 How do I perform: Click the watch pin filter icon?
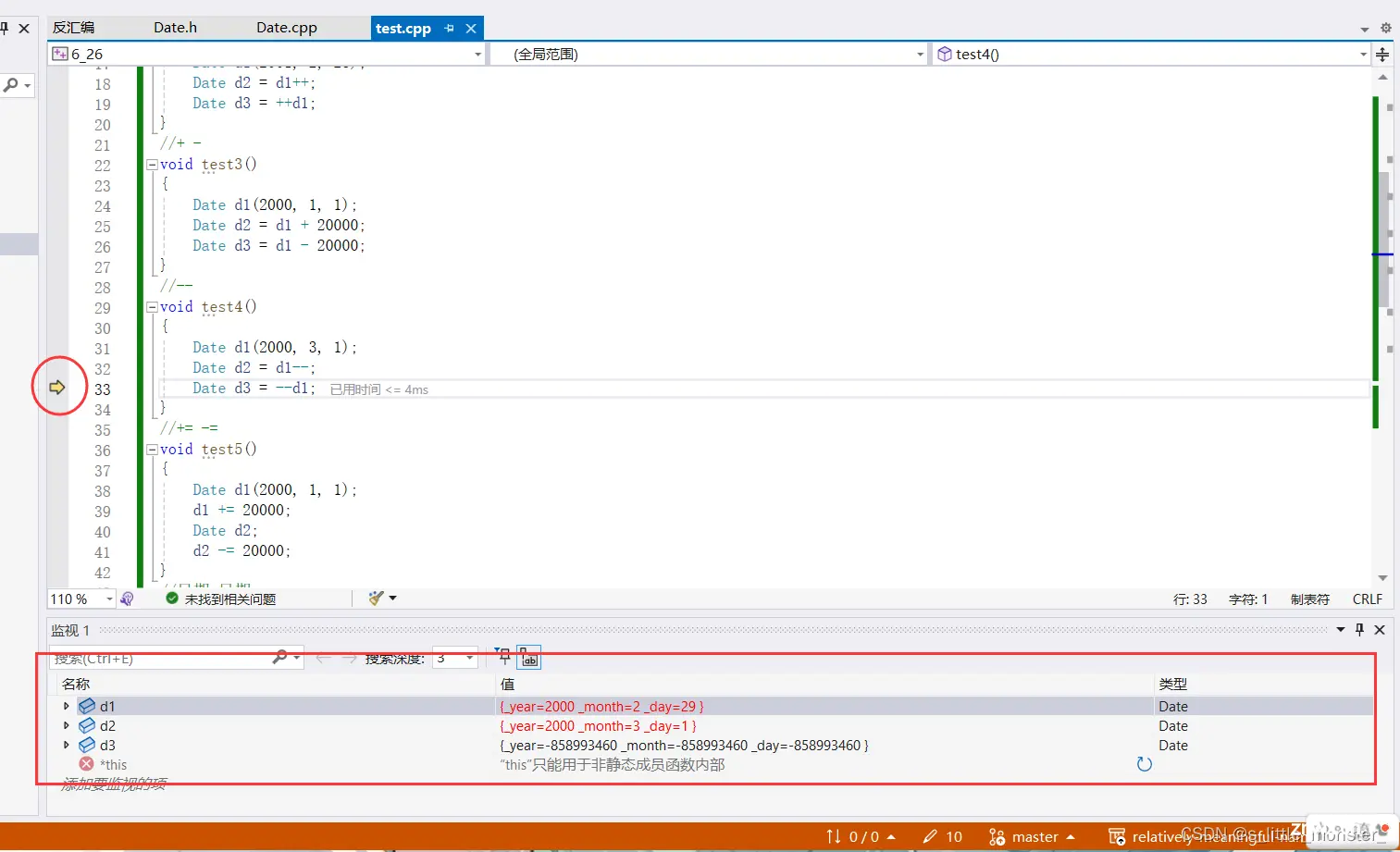(x=503, y=657)
